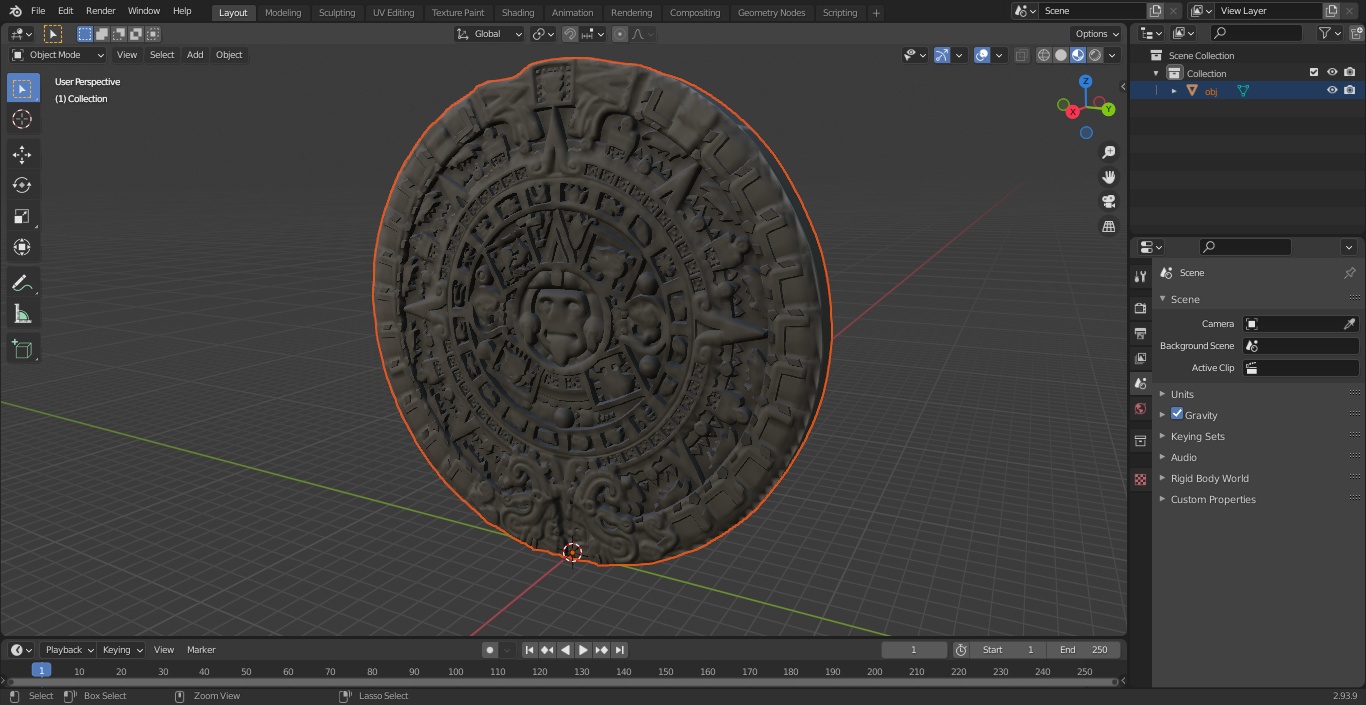Expand obj tree item arrow
1366x705 pixels.
(x=1174, y=91)
